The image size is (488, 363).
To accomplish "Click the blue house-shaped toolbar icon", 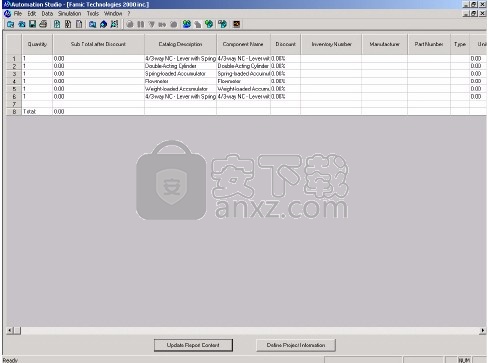I will point(104,24).
